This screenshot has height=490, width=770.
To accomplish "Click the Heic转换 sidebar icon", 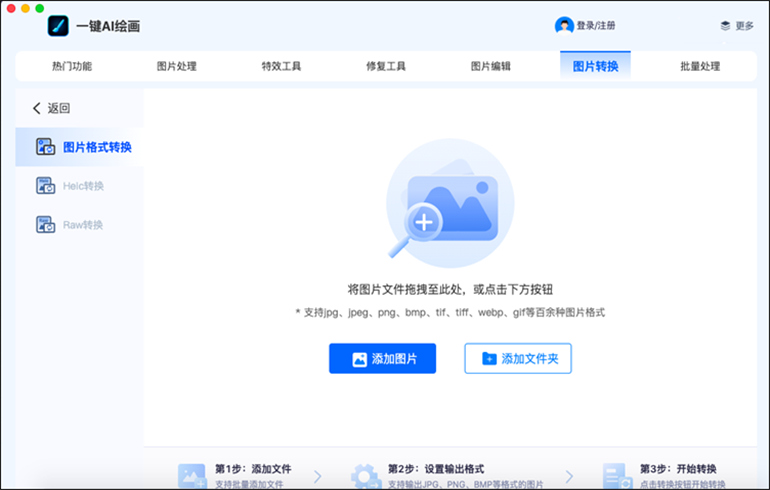I will [x=46, y=186].
